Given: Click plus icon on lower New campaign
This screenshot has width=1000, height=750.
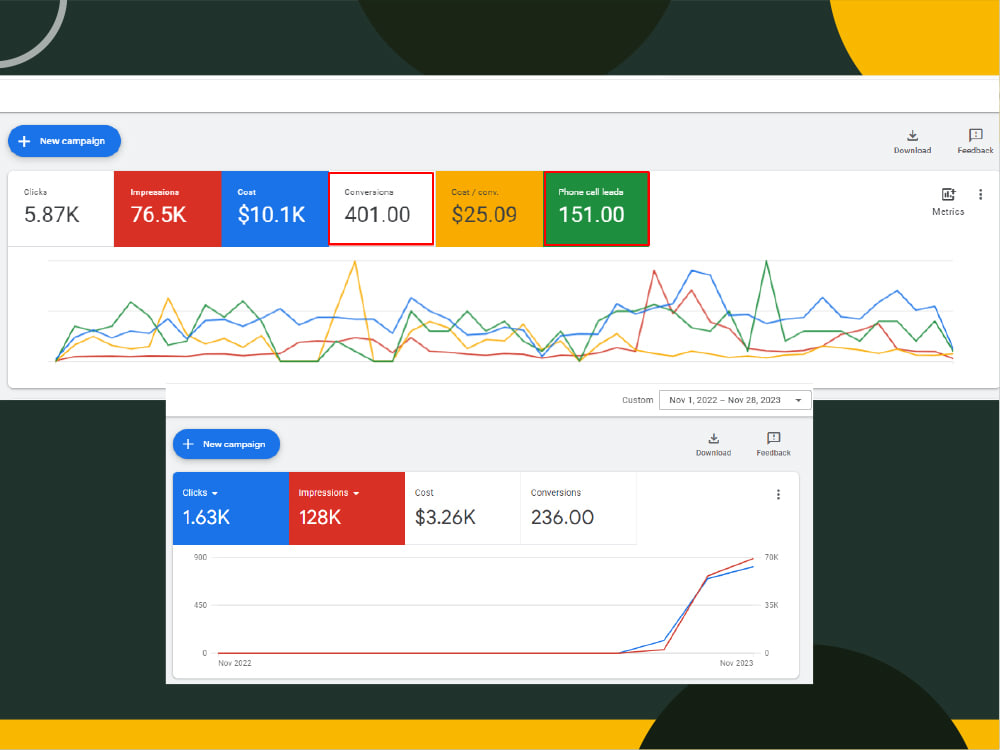Looking at the screenshot, I should 188,444.
